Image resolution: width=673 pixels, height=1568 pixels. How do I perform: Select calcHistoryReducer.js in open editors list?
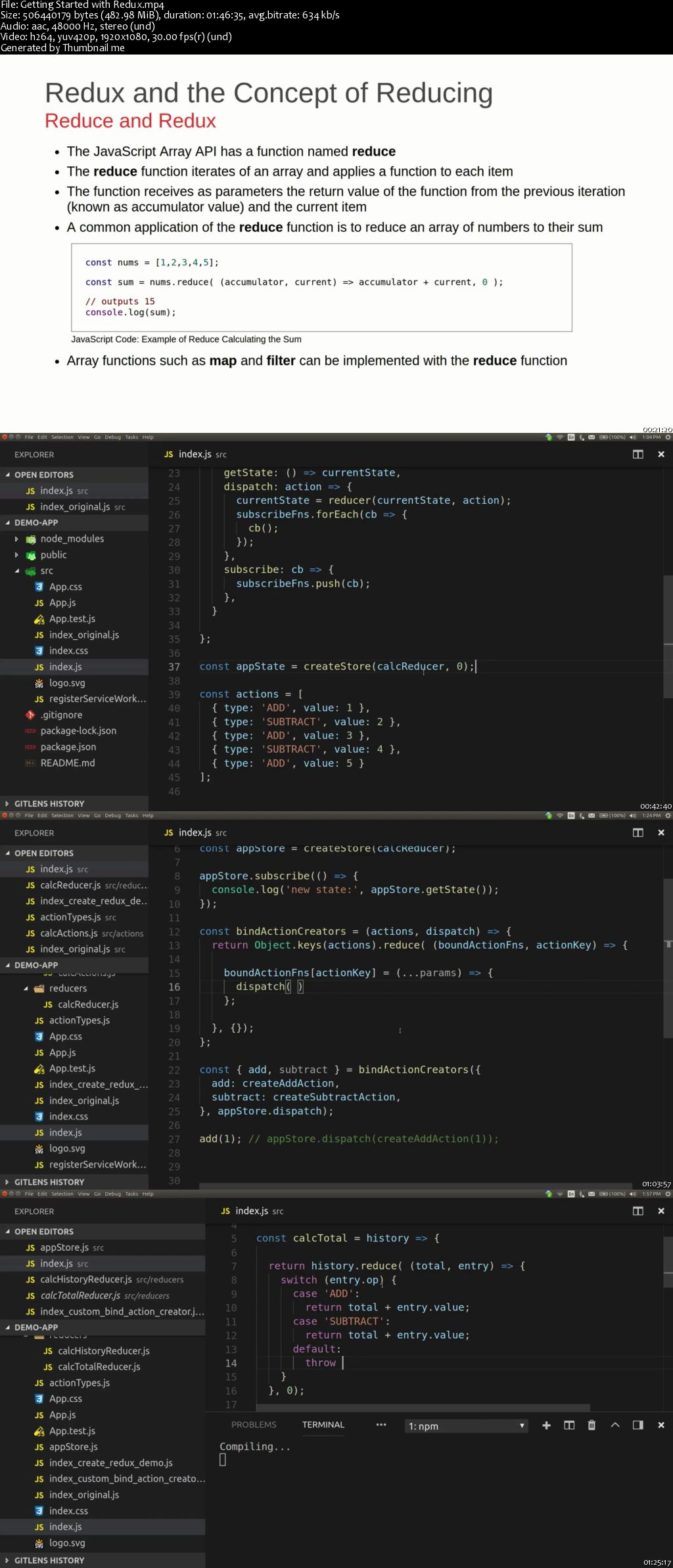pyautogui.click(x=103, y=1279)
